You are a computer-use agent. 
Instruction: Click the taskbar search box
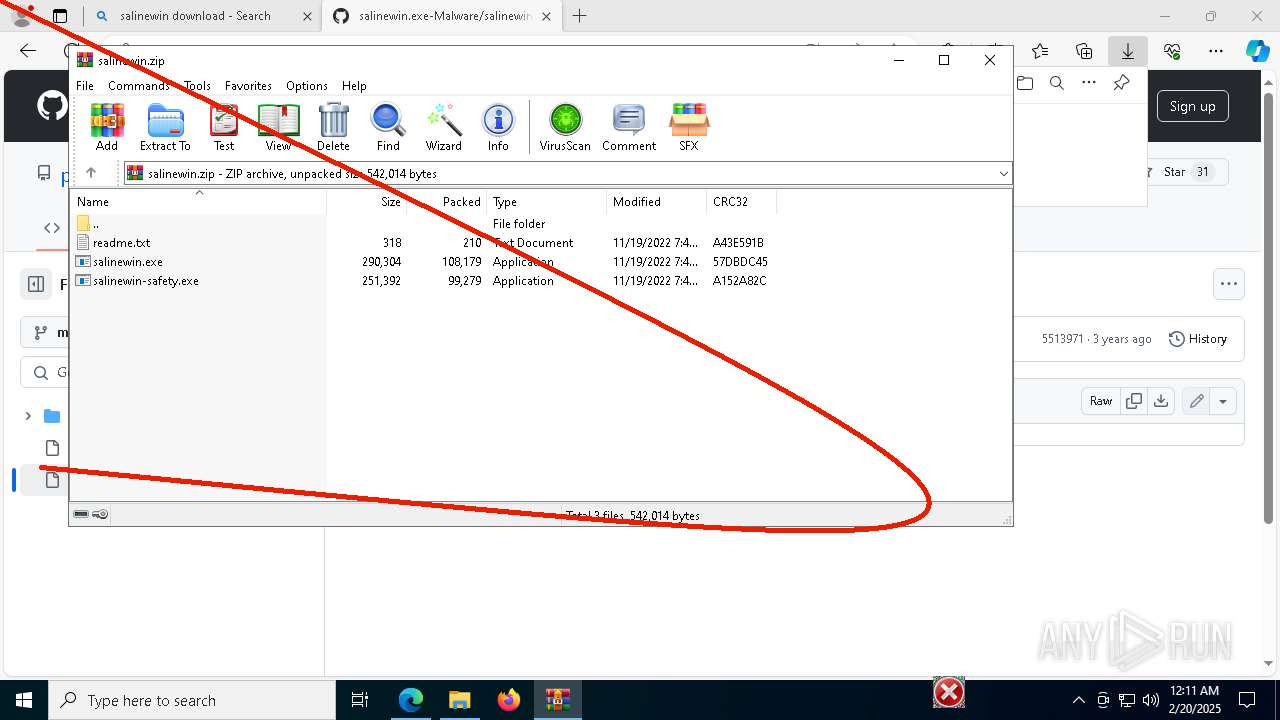click(192, 700)
